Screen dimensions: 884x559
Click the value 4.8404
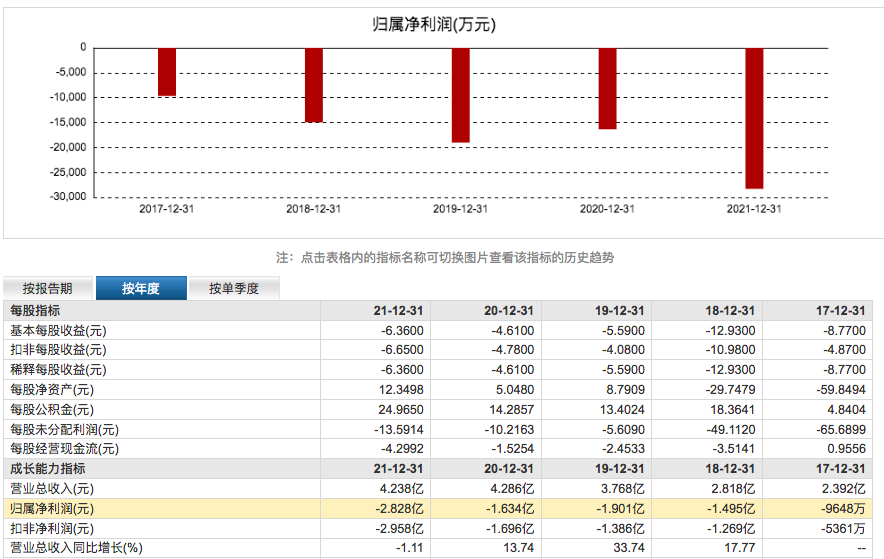click(x=847, y=410)
